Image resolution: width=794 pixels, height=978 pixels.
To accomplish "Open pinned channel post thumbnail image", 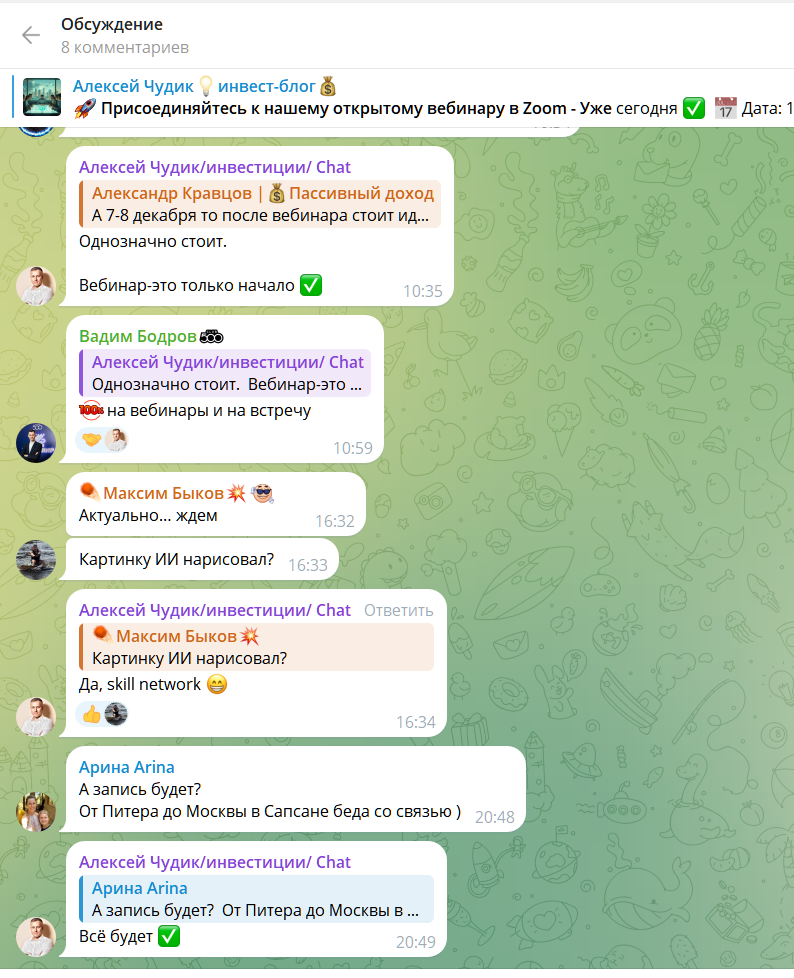I will click(42, 97).
